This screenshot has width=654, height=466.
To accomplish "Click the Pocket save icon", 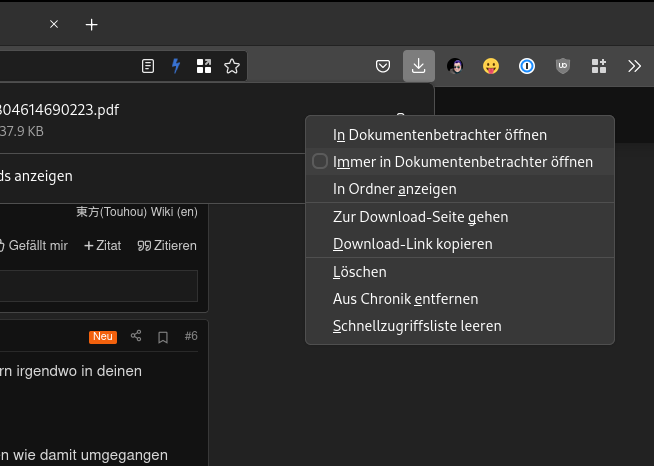I will click(383, 66).
